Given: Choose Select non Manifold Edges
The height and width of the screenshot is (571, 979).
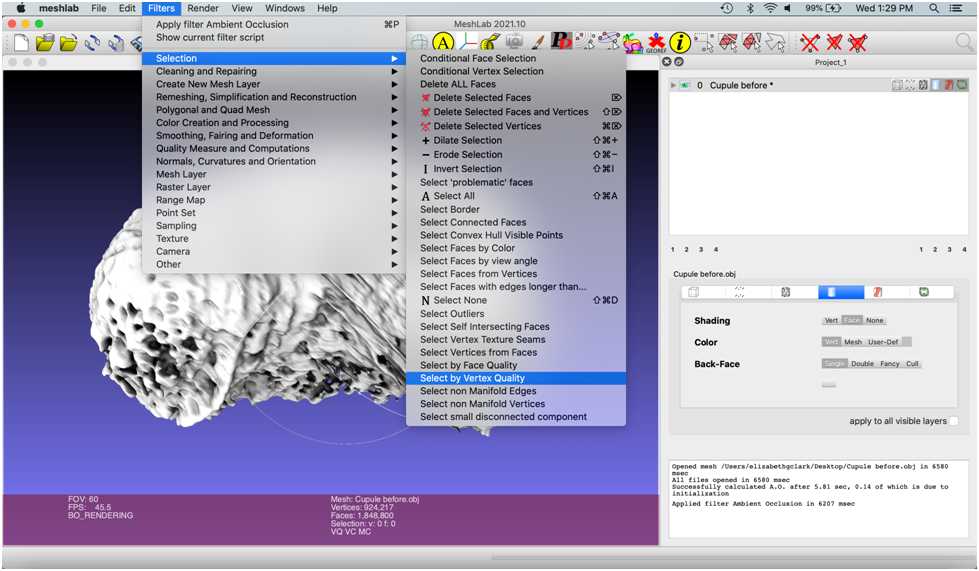Looking at the screenshot, I should pyautogui.click(x=516, y=391).
